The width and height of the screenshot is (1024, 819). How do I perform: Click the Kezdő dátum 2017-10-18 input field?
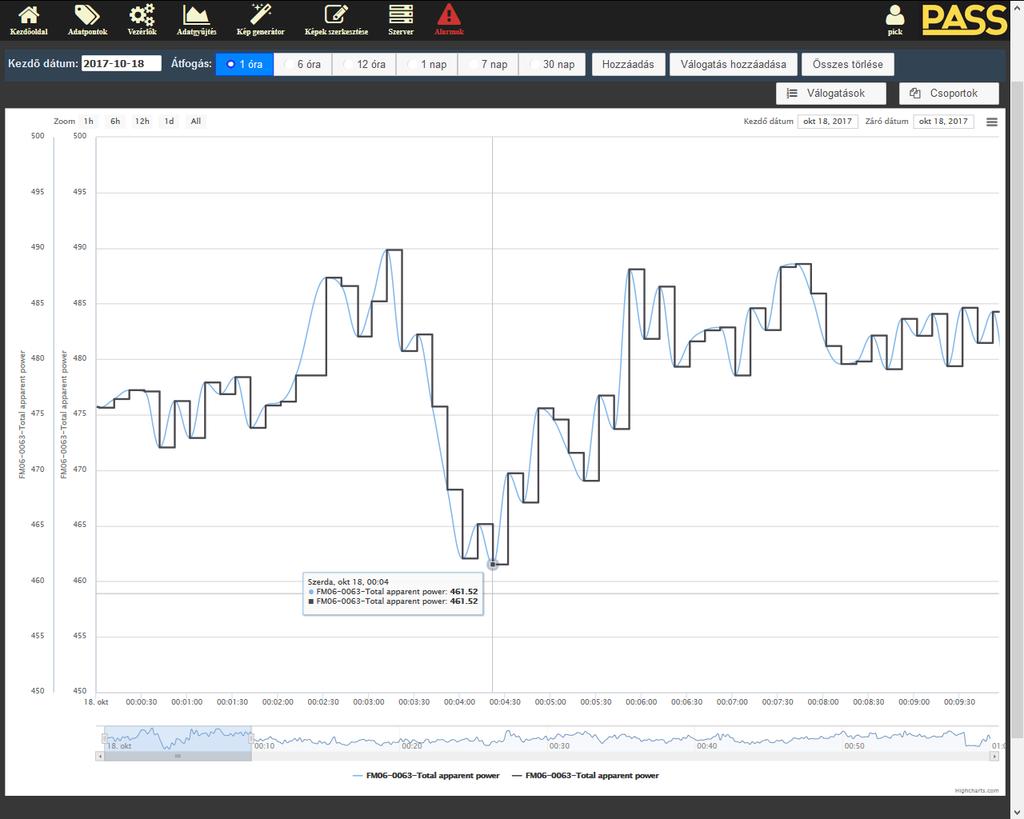121,63
